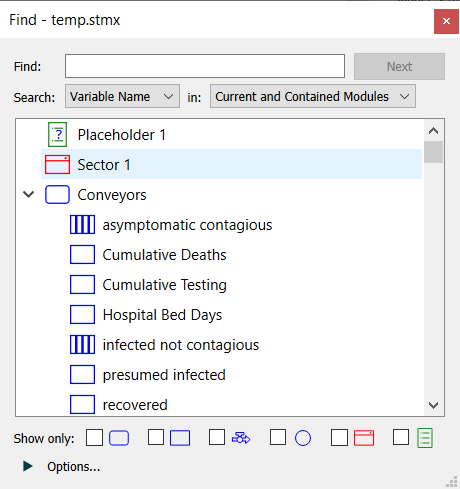Click the Find text input field
Viewport: 460px width, 489px height.
coord(205,66)
